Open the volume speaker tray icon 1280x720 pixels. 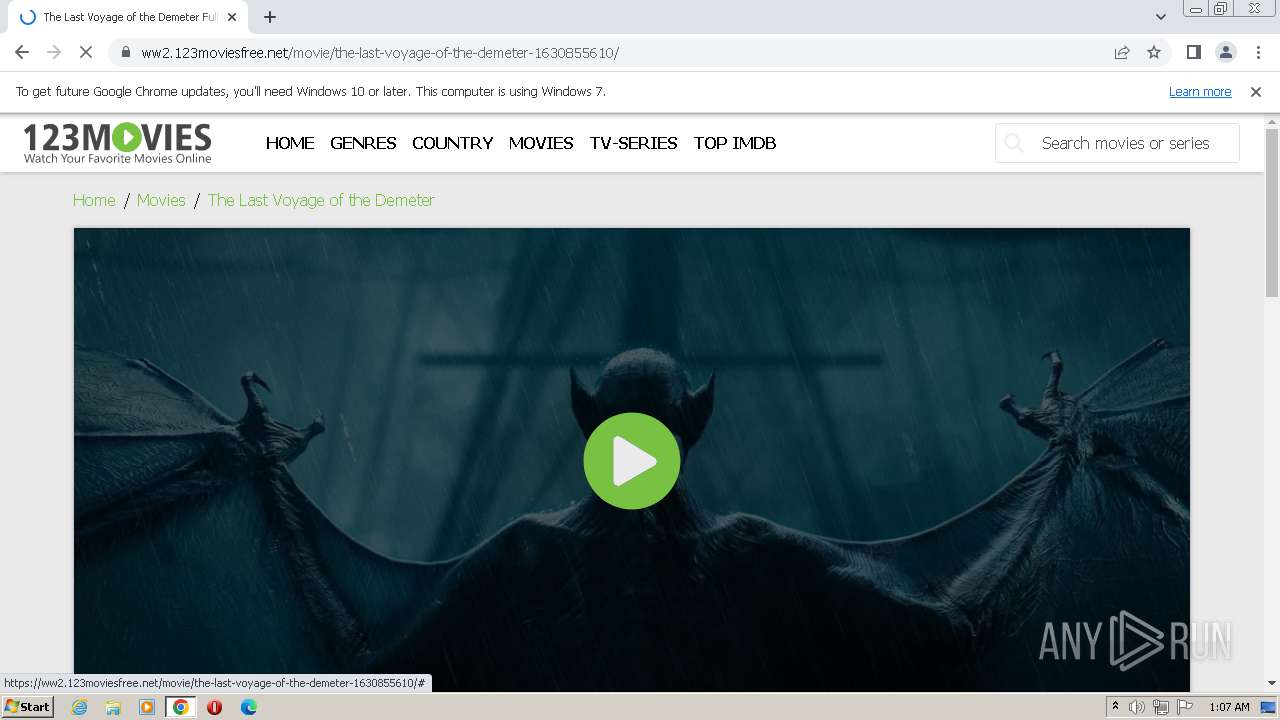(1137, 707)
